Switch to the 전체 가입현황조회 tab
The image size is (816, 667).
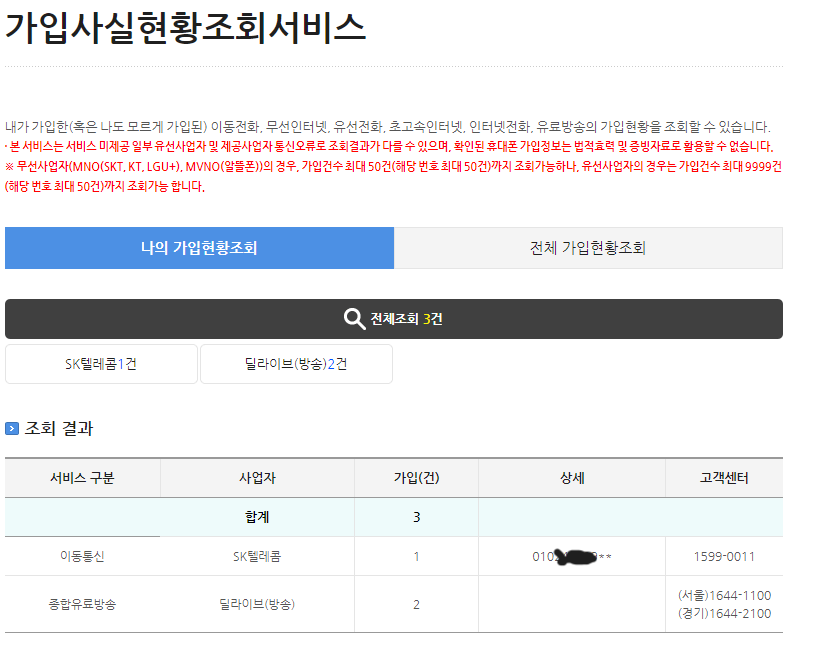[588, 247]
